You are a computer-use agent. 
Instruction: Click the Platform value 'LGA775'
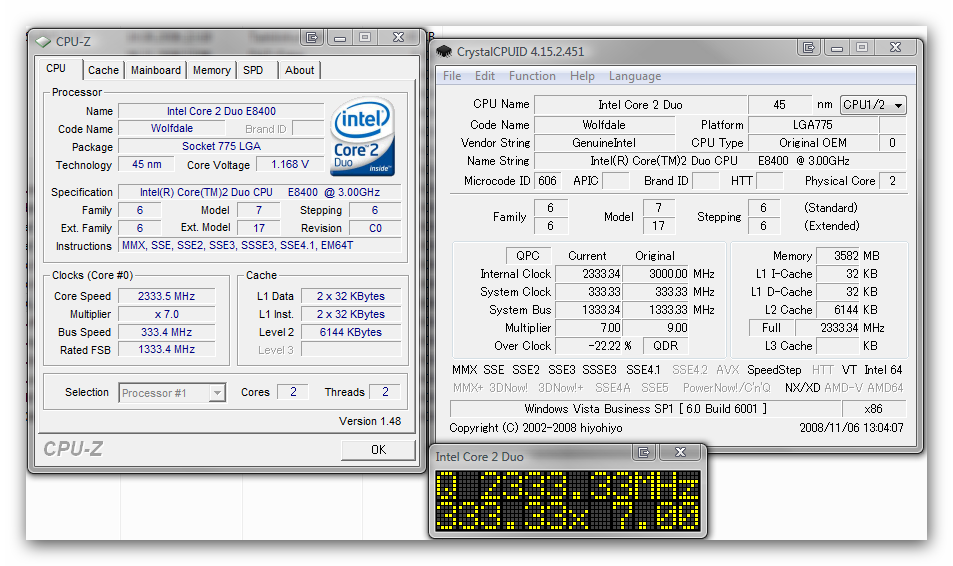point(813,125)
